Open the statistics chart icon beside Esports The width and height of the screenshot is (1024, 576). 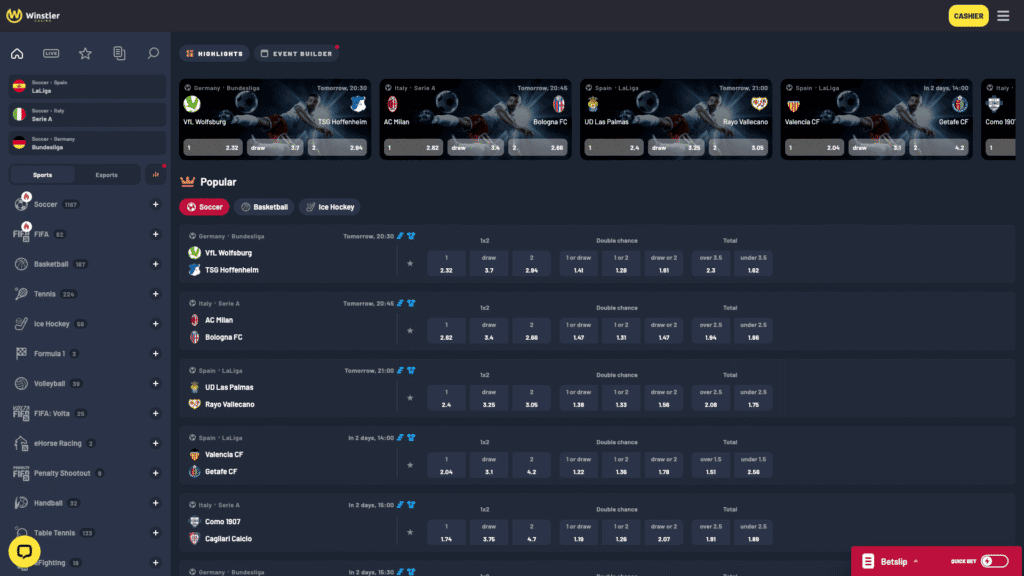pyautogui.click(x=155, y=174)
